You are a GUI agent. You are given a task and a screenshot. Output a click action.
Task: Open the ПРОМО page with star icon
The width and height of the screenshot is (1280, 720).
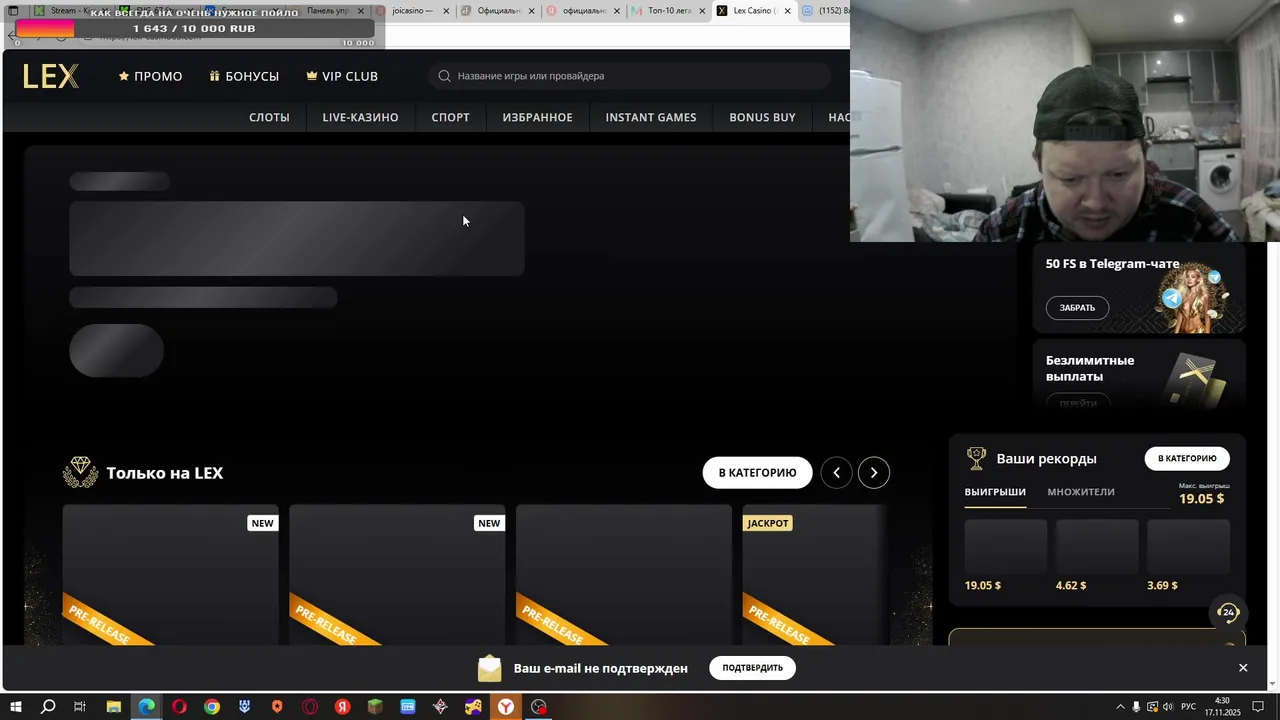click(150, 76)
